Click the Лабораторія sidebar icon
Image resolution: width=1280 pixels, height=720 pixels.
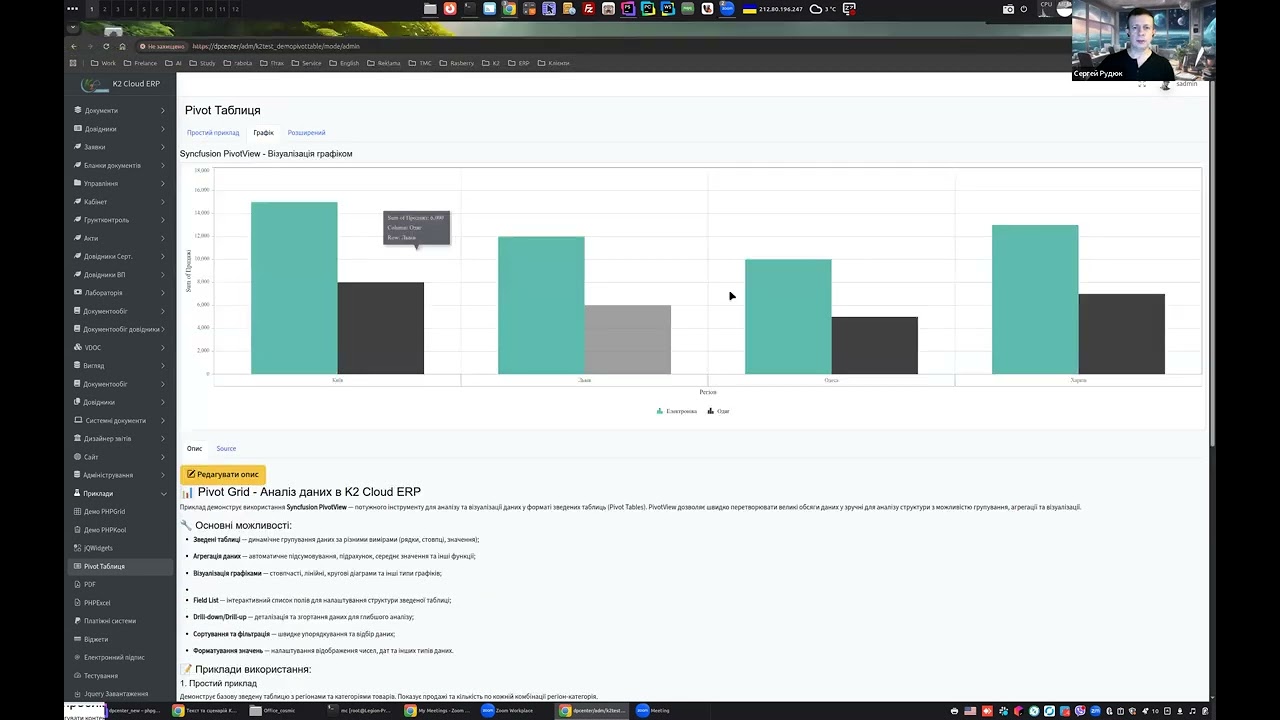(78, 293)
